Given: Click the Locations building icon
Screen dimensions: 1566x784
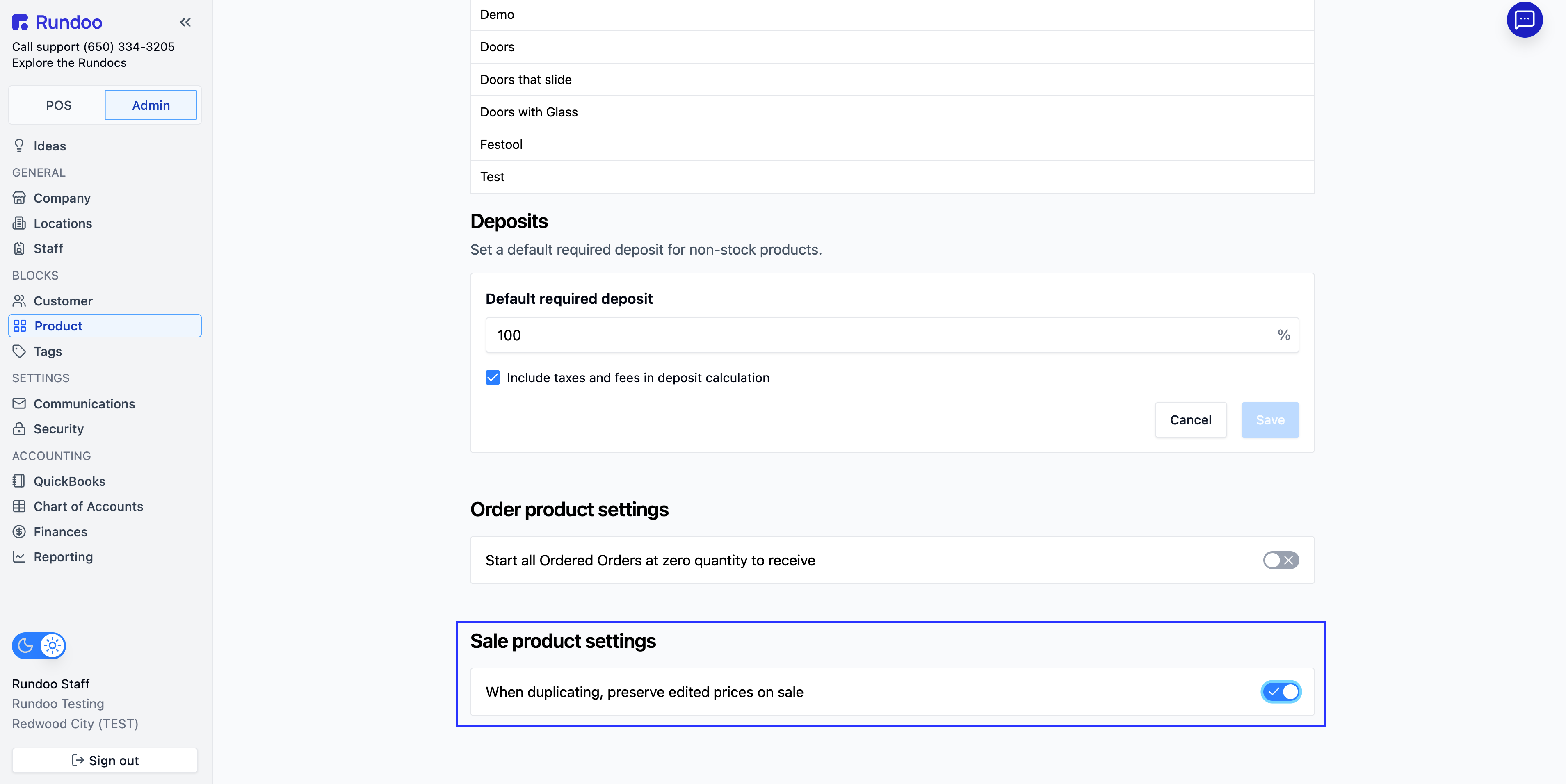Looking at the screenshot, I should pos(19,223).
